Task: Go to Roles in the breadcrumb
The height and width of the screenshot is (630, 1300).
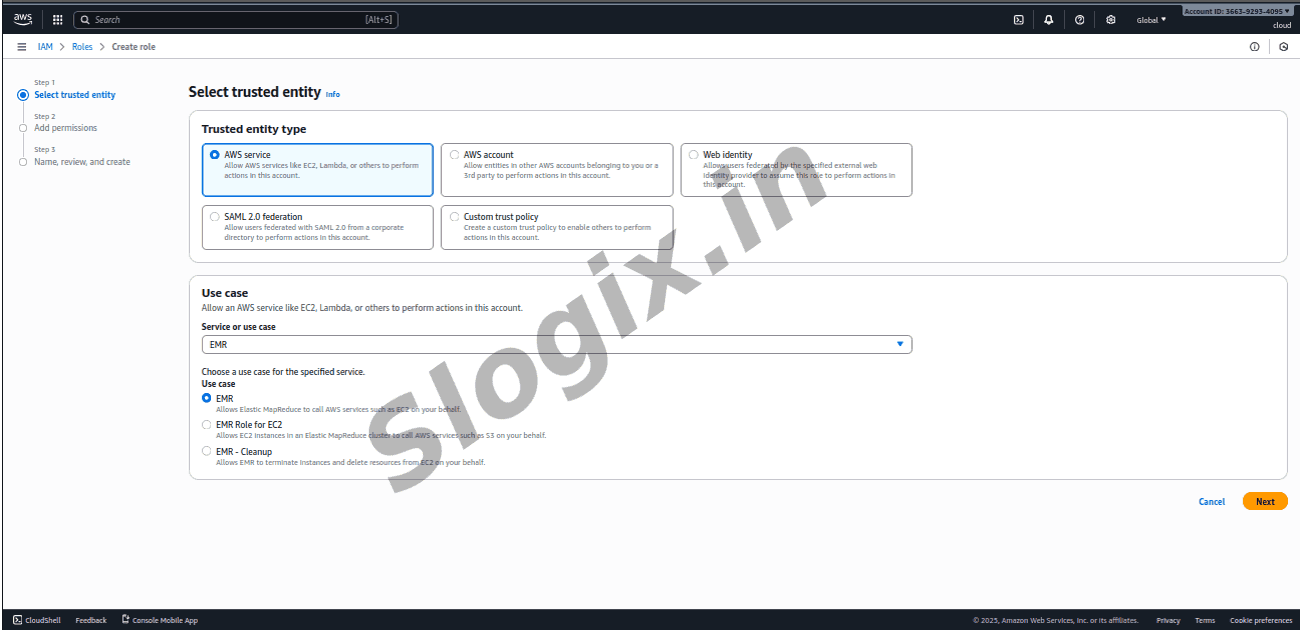Action: pyautogui.click(x=82, y=47)
